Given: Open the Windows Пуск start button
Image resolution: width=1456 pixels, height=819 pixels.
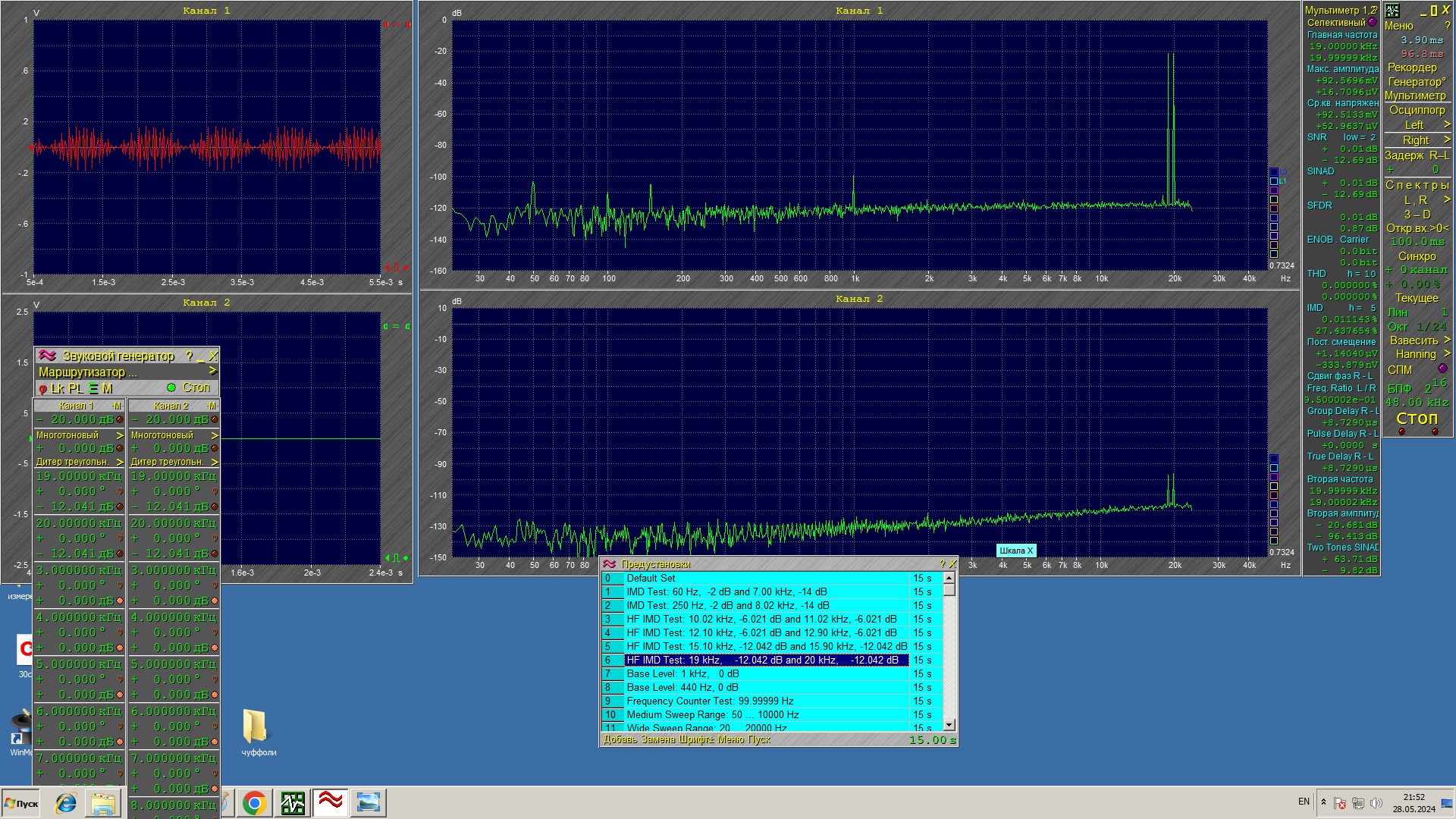Looking at the screenshot, I should click(x=21, y=803).
